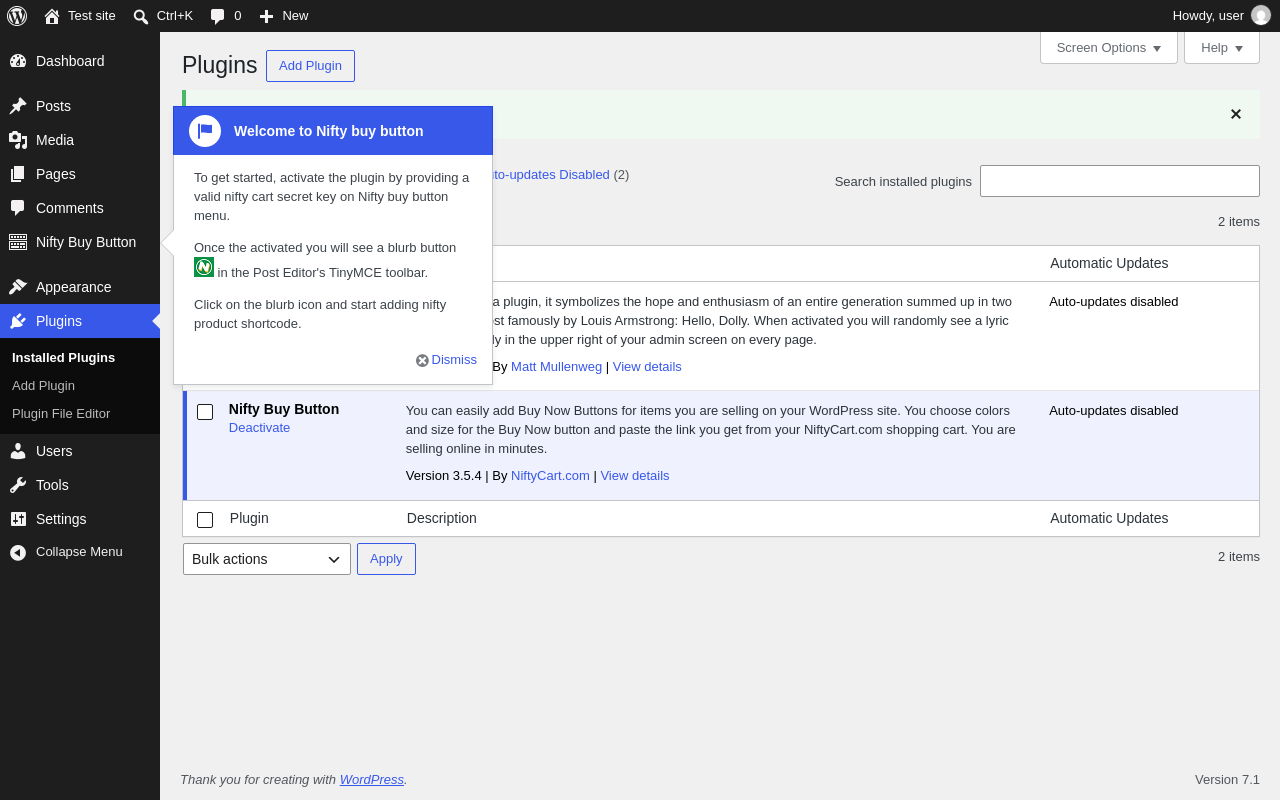This screenshot has width=1280, height=800.
Task: Click the green Nifty blurb icon
Action: [x=204, y=267]
